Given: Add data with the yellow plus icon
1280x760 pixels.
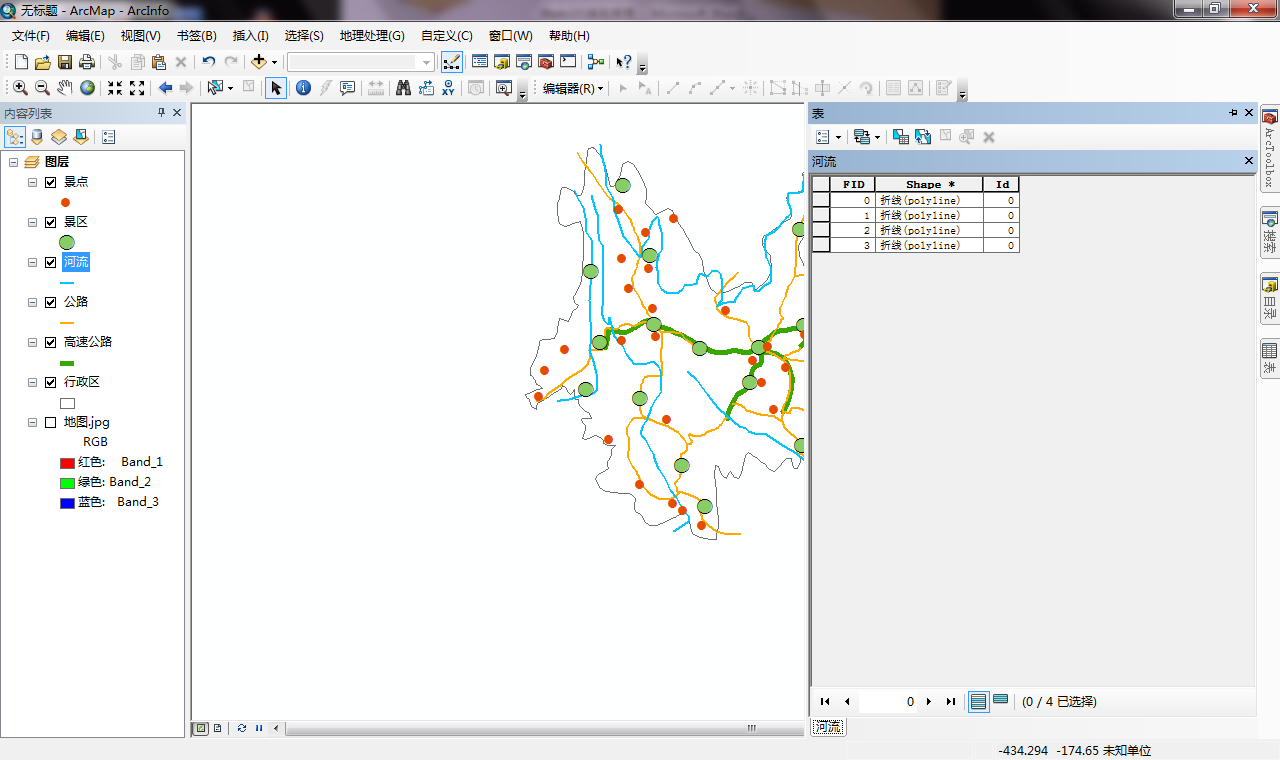Looking at the screenshot, I should point(259,62).
